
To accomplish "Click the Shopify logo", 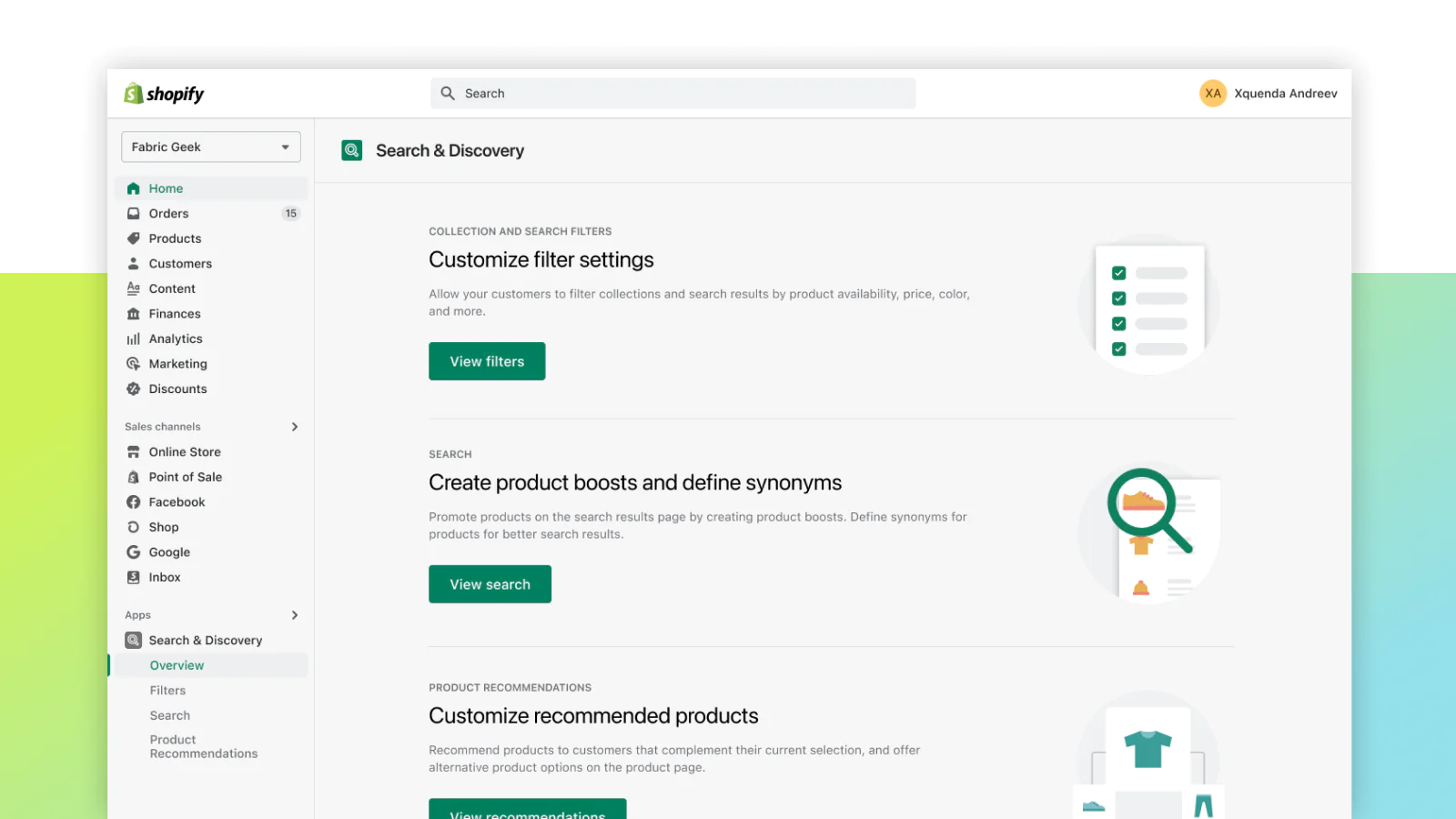I will pyautogui.click(x=164, y=94).
